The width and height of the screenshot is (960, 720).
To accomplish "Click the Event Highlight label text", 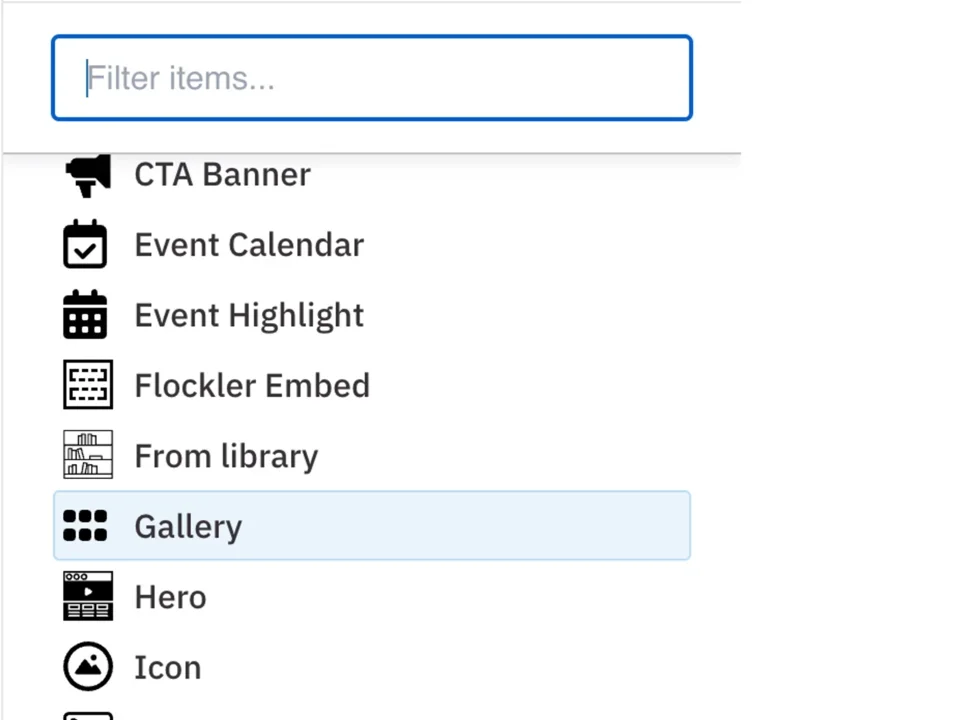I will (x=249, y=315).
